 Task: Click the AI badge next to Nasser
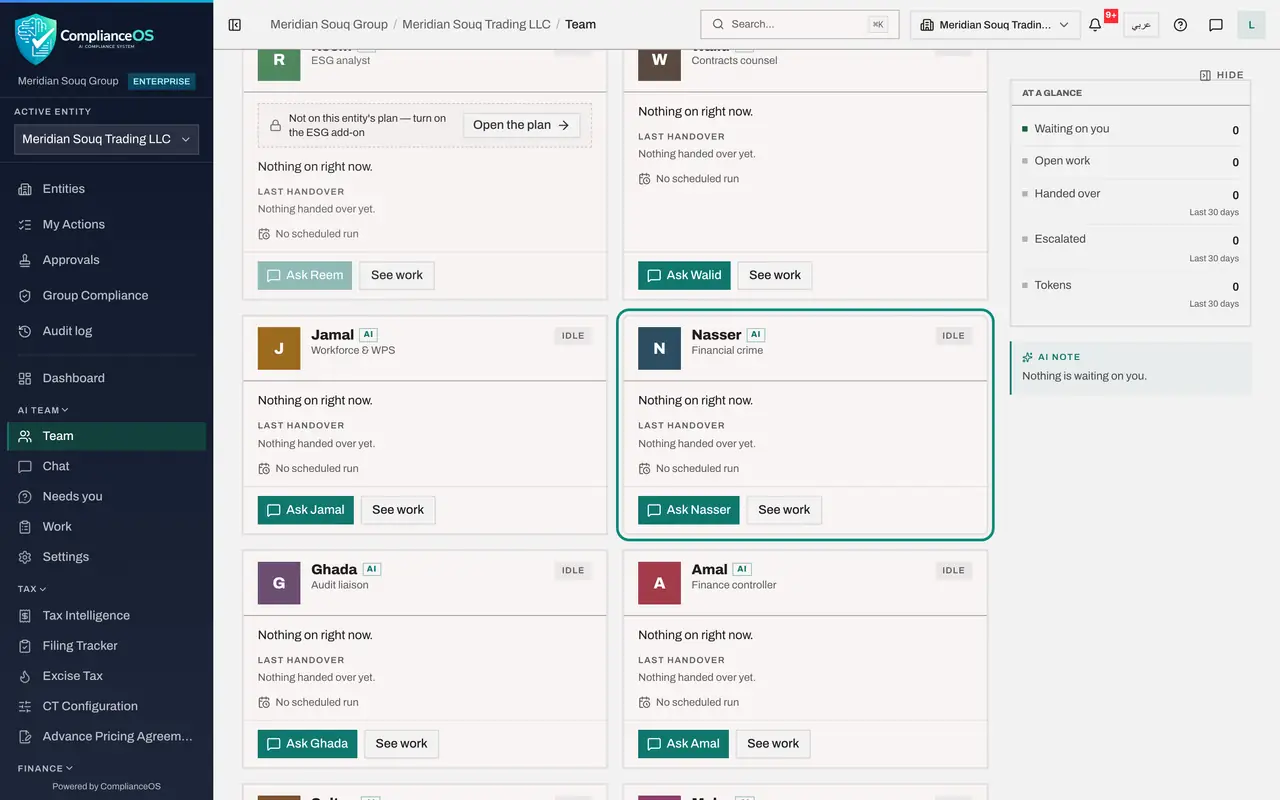tap(756, 335)
